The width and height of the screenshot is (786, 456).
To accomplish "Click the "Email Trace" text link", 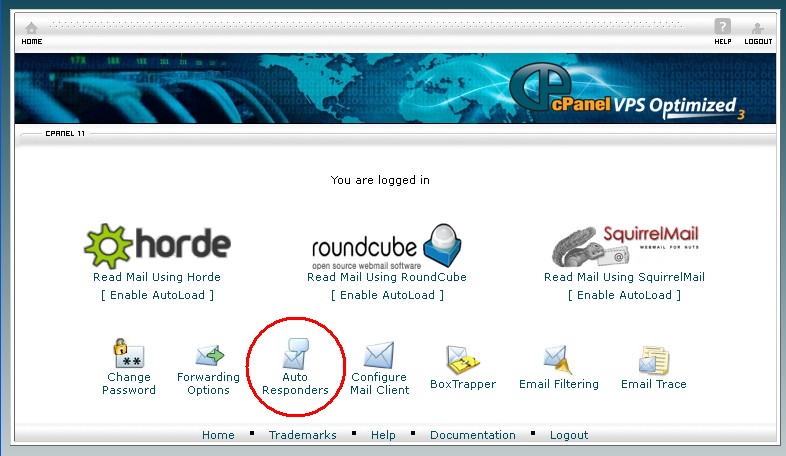I will (x=654, y=384).
